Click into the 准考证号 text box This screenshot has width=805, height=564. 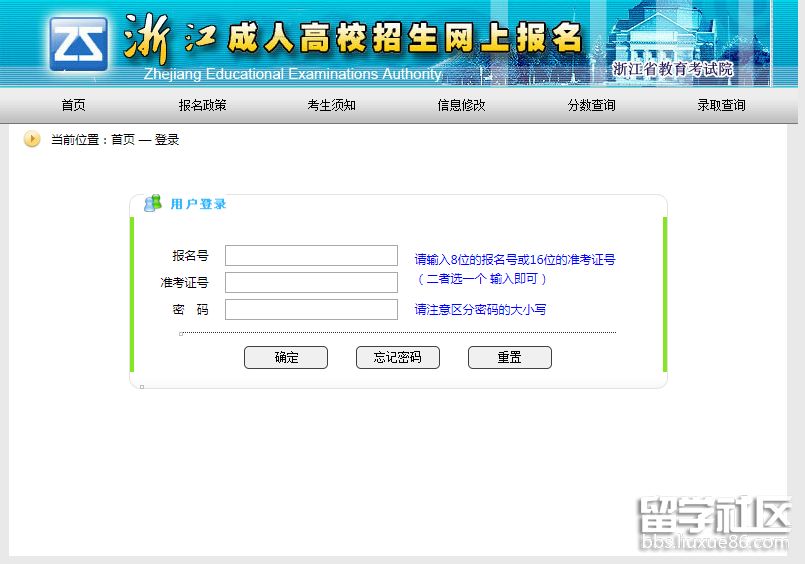[x=311, y=283]
